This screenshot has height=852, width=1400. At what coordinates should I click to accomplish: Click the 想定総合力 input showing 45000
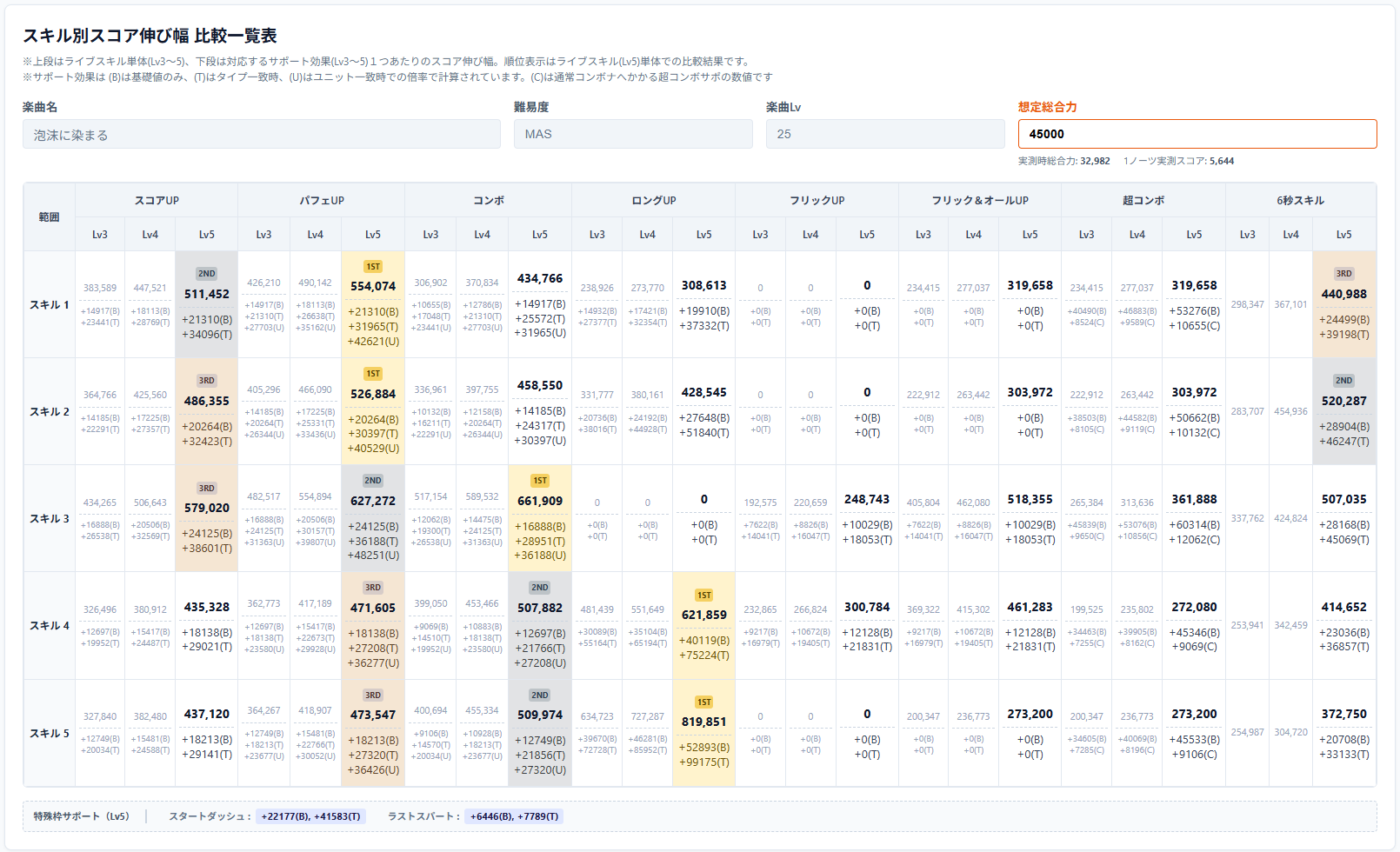coord(1197,134)
